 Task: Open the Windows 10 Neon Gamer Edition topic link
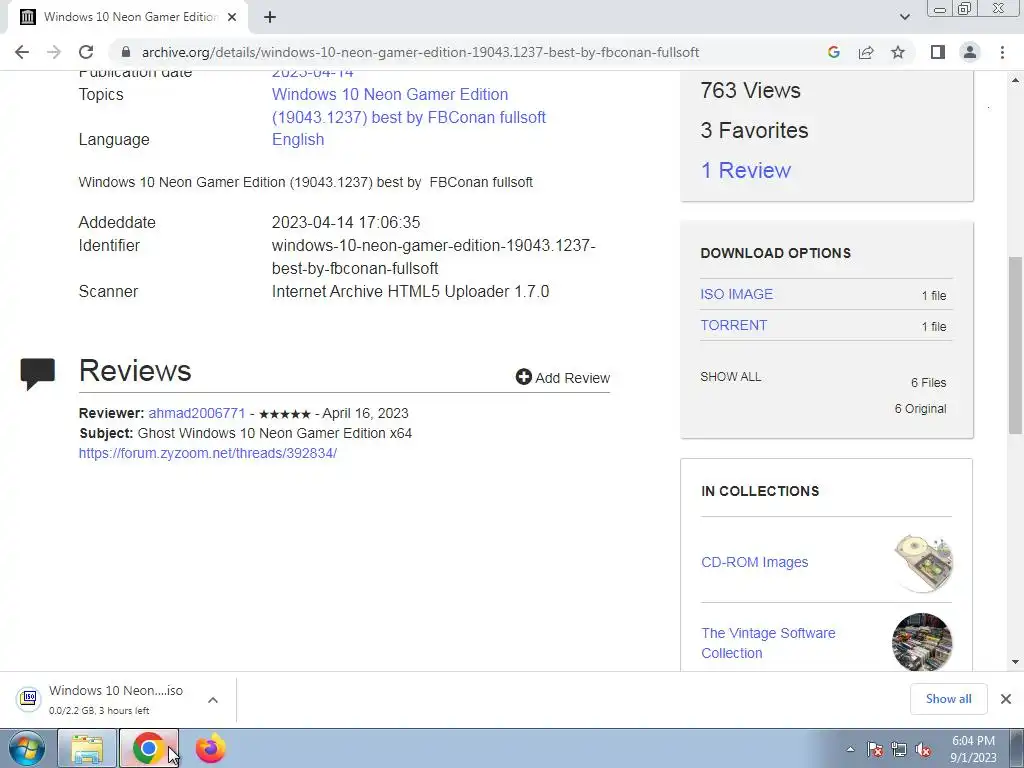click(x=409, y=106)
